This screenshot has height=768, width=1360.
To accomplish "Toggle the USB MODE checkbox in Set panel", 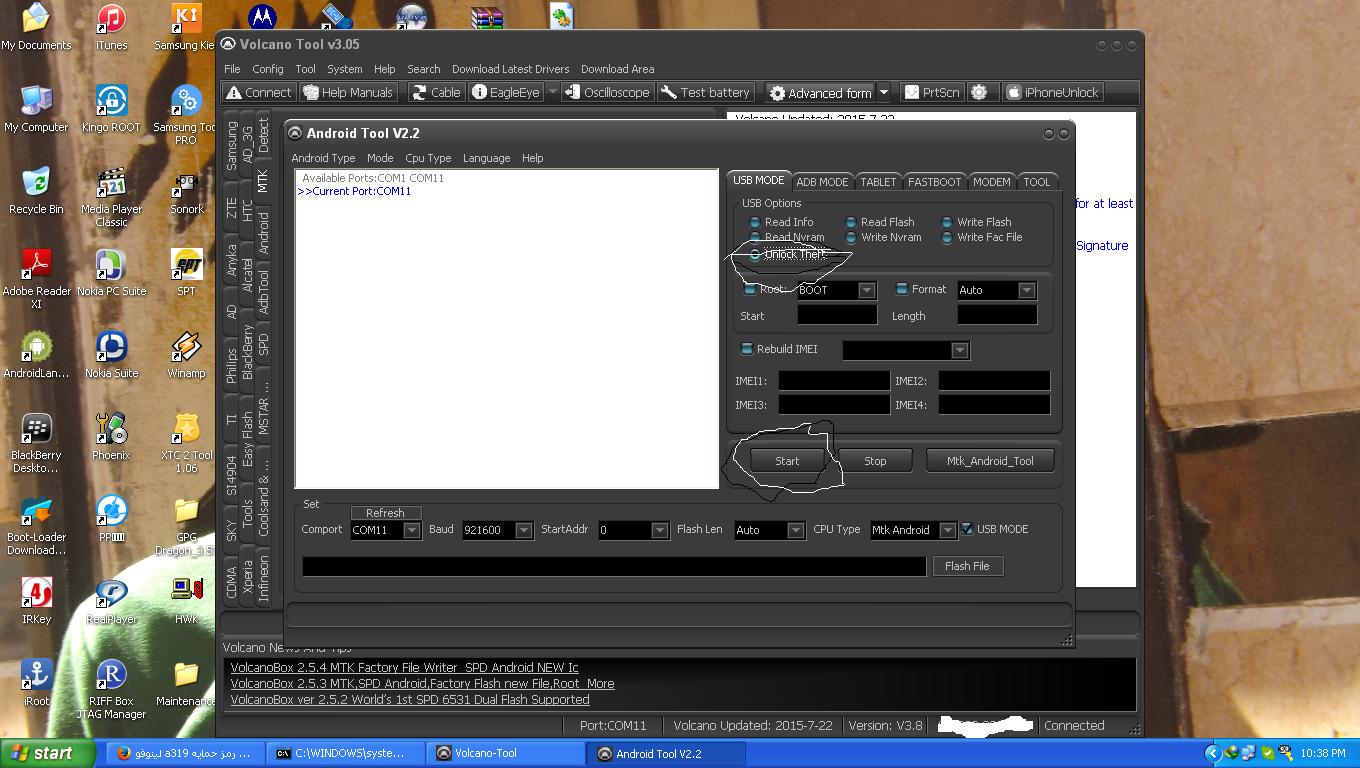I will pyautogui.click(x=967, y=529).
